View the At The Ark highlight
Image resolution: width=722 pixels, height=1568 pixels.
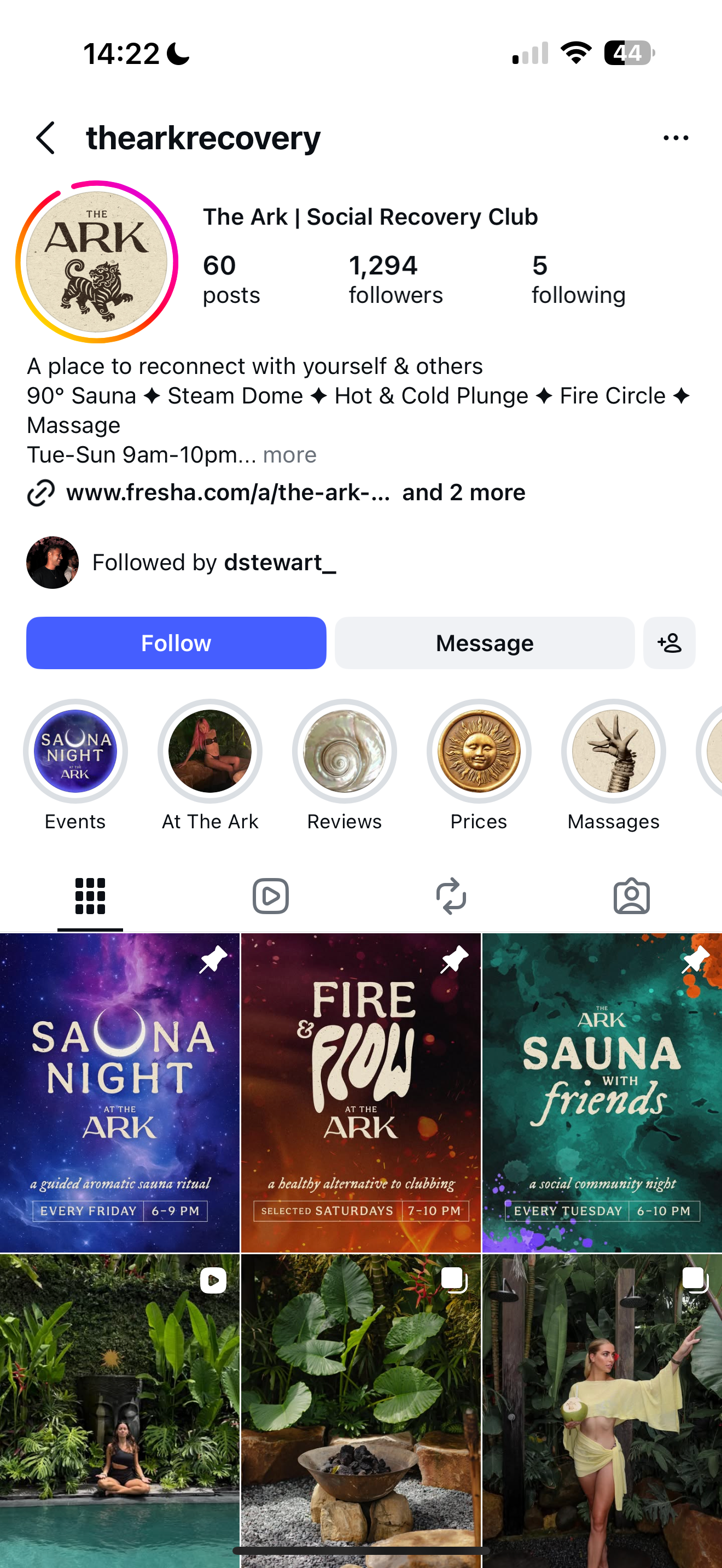210,751
